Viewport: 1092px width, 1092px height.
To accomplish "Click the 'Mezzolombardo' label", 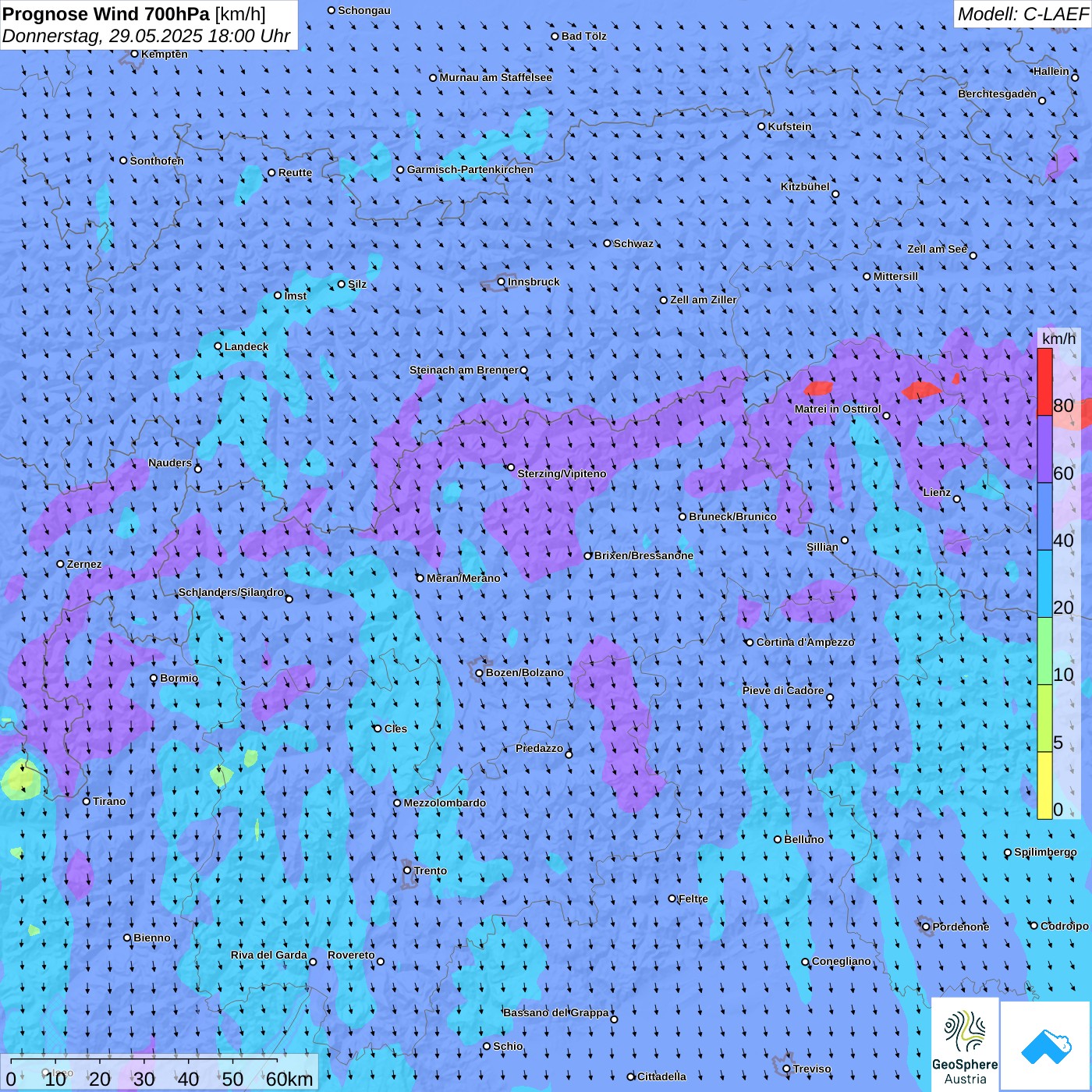I will [x=445, y=803].
